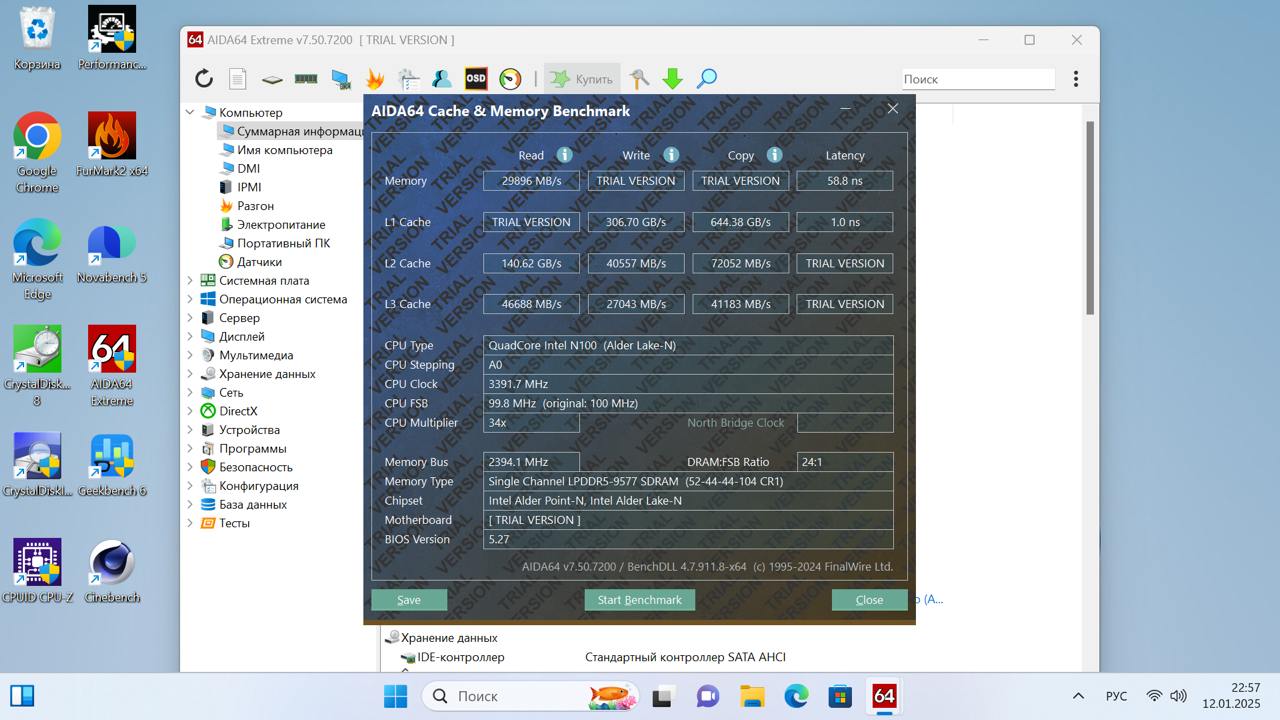Open the Windows Start menu

396,696
